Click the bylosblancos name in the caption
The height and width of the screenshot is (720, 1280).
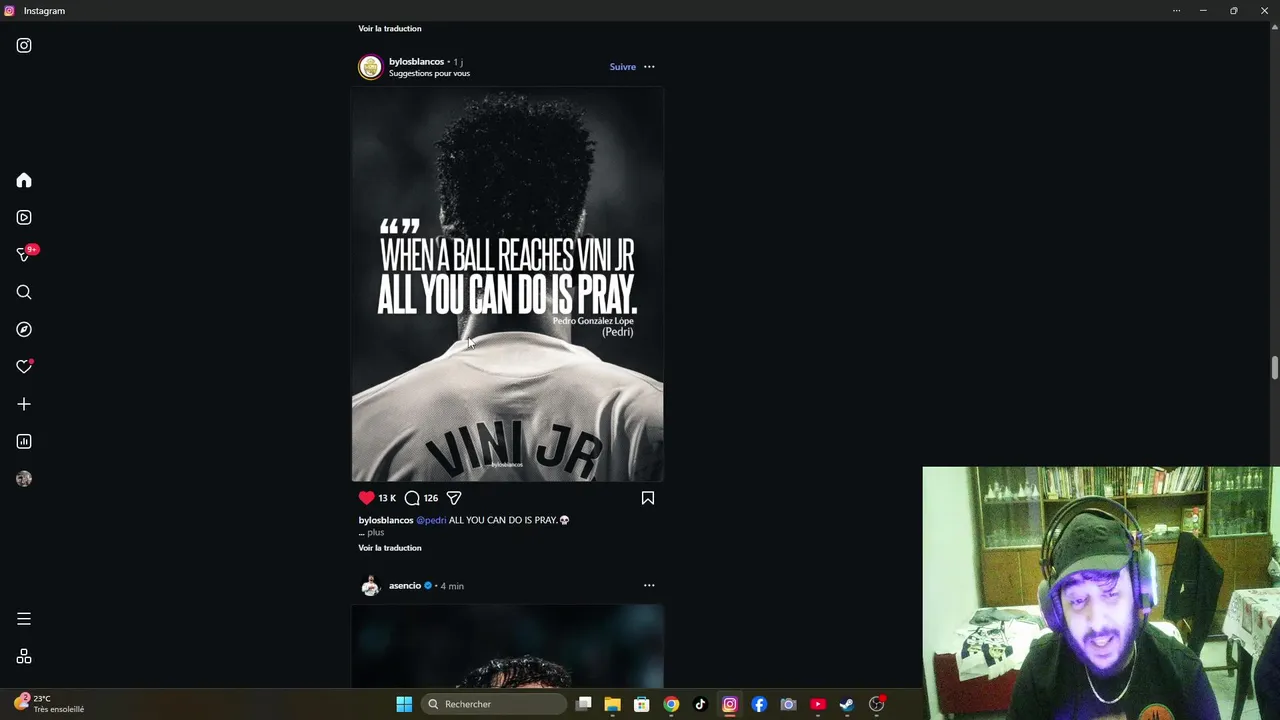[386, 520]
